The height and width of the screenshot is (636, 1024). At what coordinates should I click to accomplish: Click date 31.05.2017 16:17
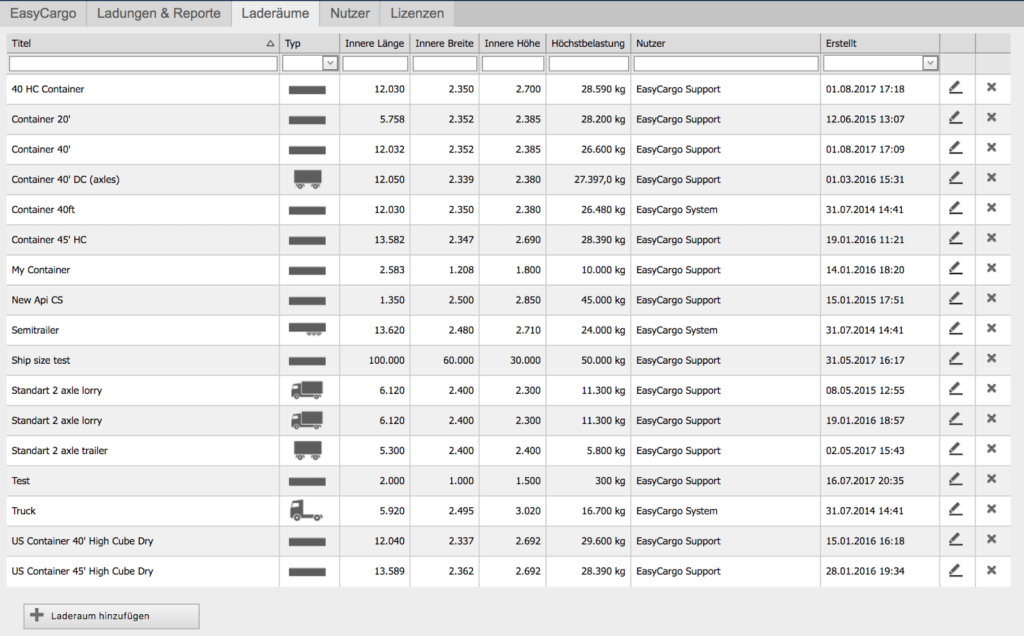pyautogui.click(x=865, y=360)
